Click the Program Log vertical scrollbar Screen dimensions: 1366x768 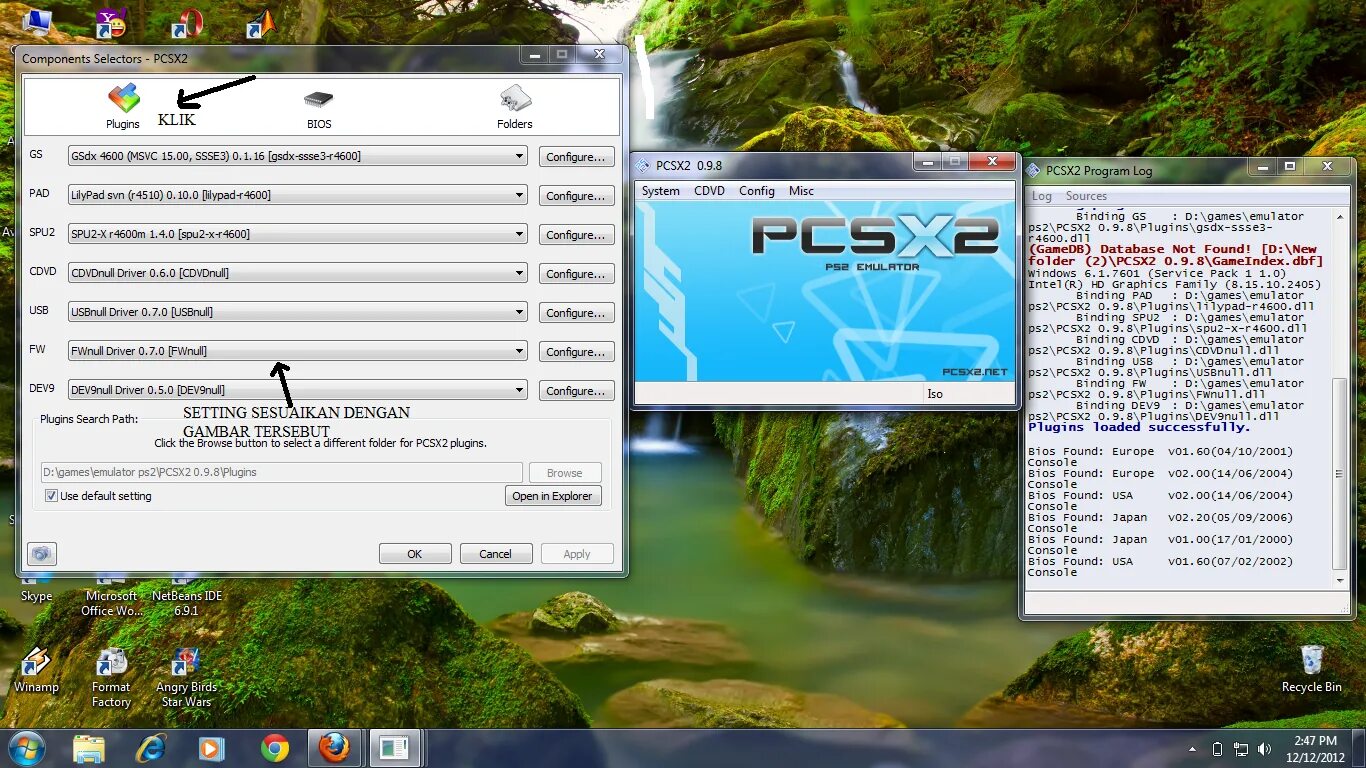pyautogui.click(x=1340, y=397)
